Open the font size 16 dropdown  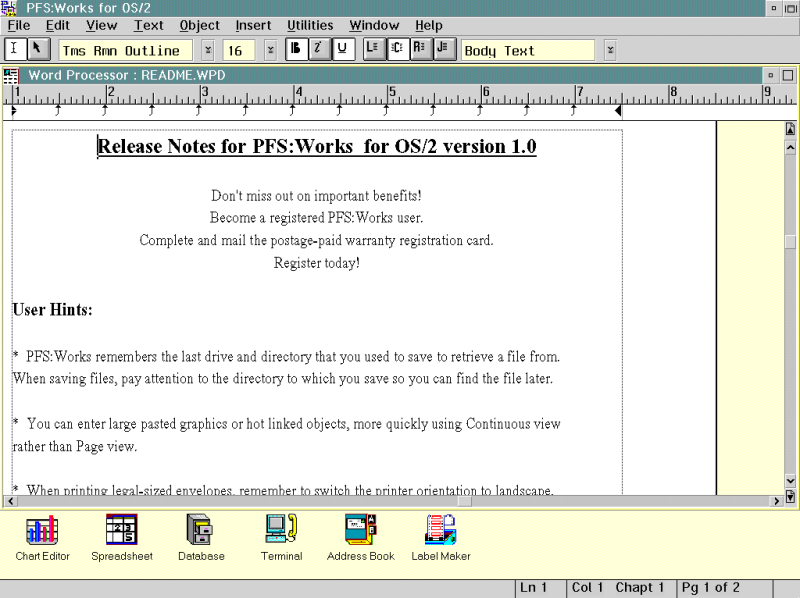click(x=270, y=50)
